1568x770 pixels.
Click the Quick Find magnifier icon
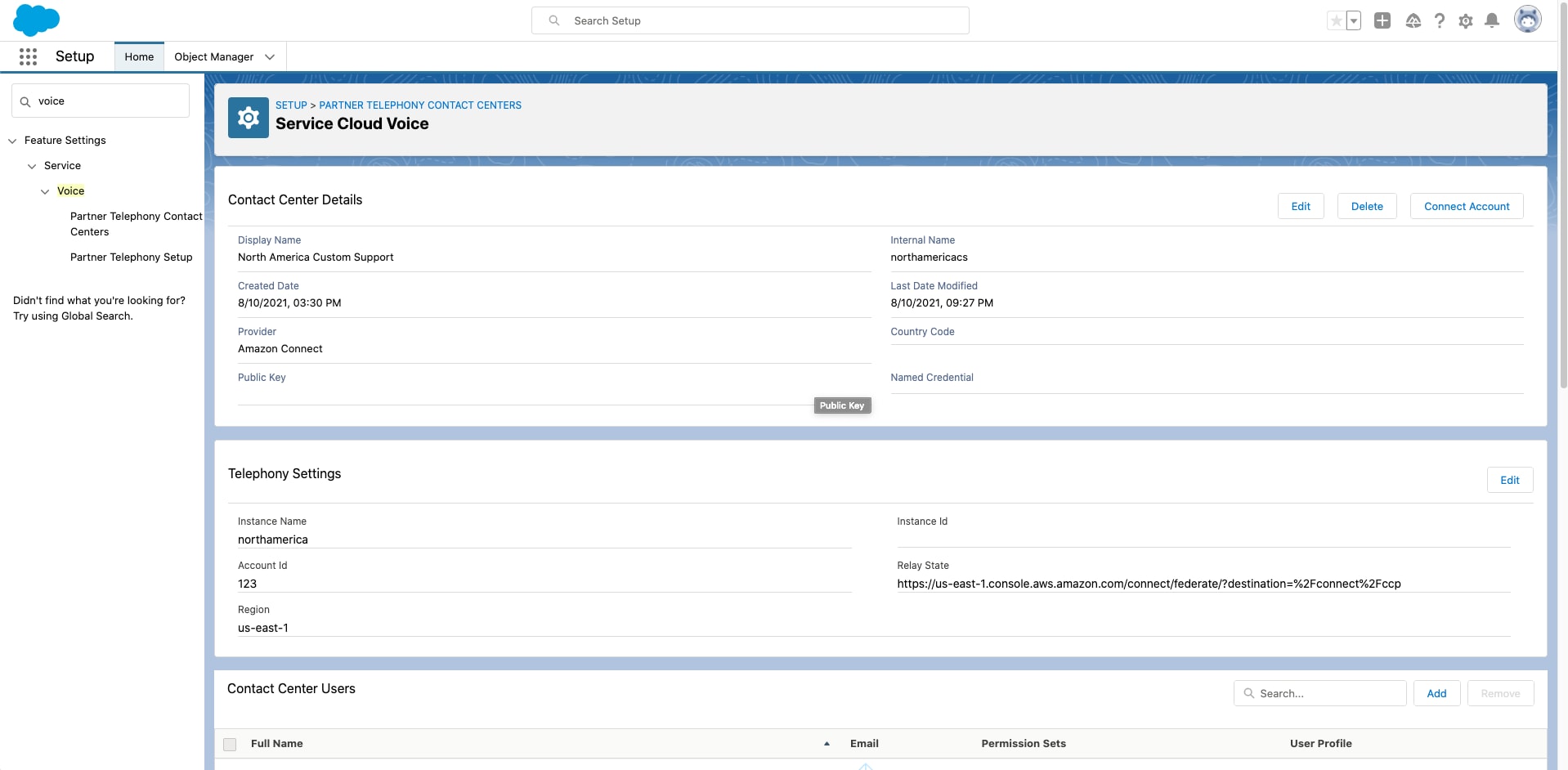coord(25,101)
